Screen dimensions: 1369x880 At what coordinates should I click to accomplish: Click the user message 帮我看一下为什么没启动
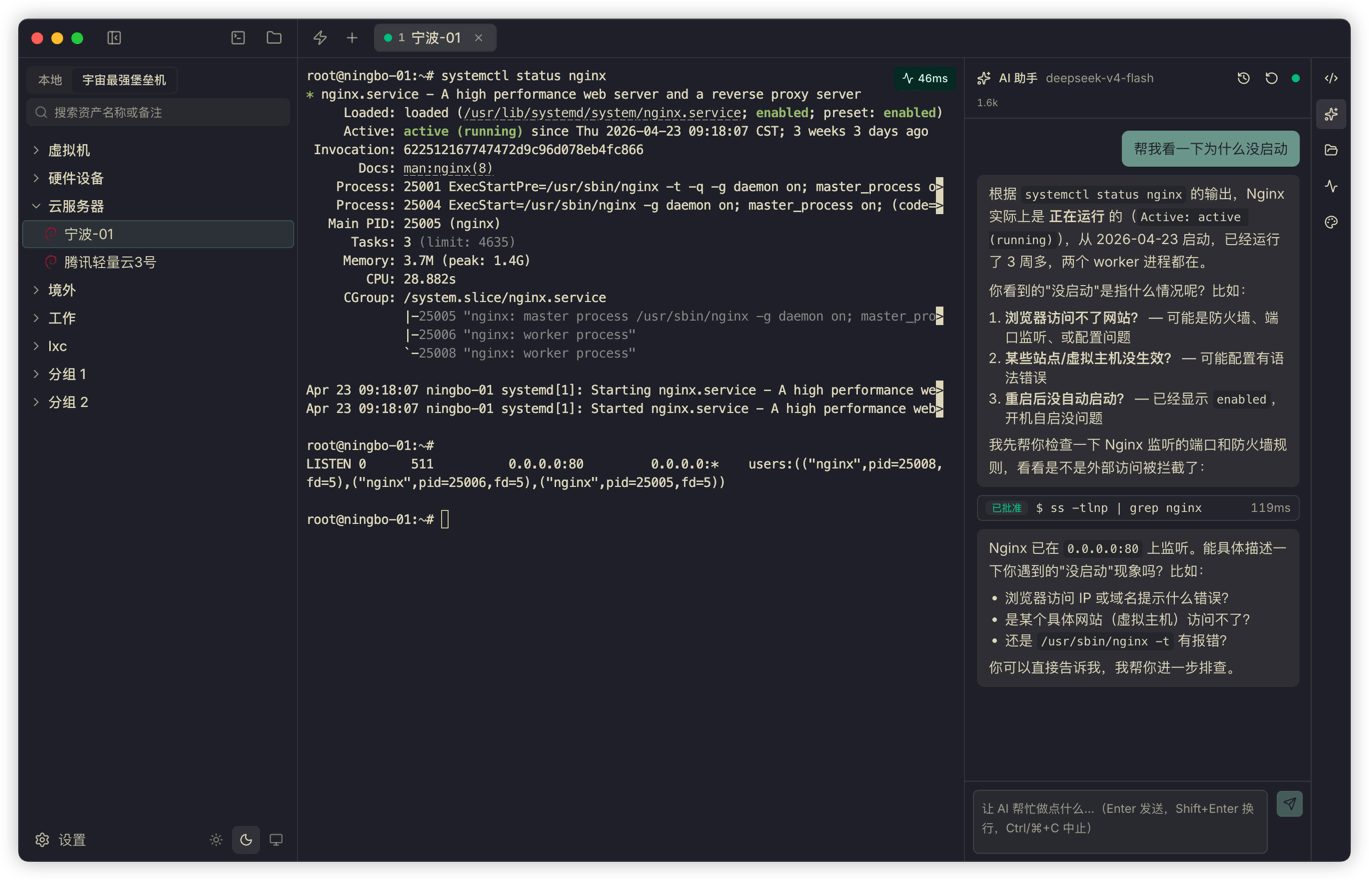pos(1210,149)
